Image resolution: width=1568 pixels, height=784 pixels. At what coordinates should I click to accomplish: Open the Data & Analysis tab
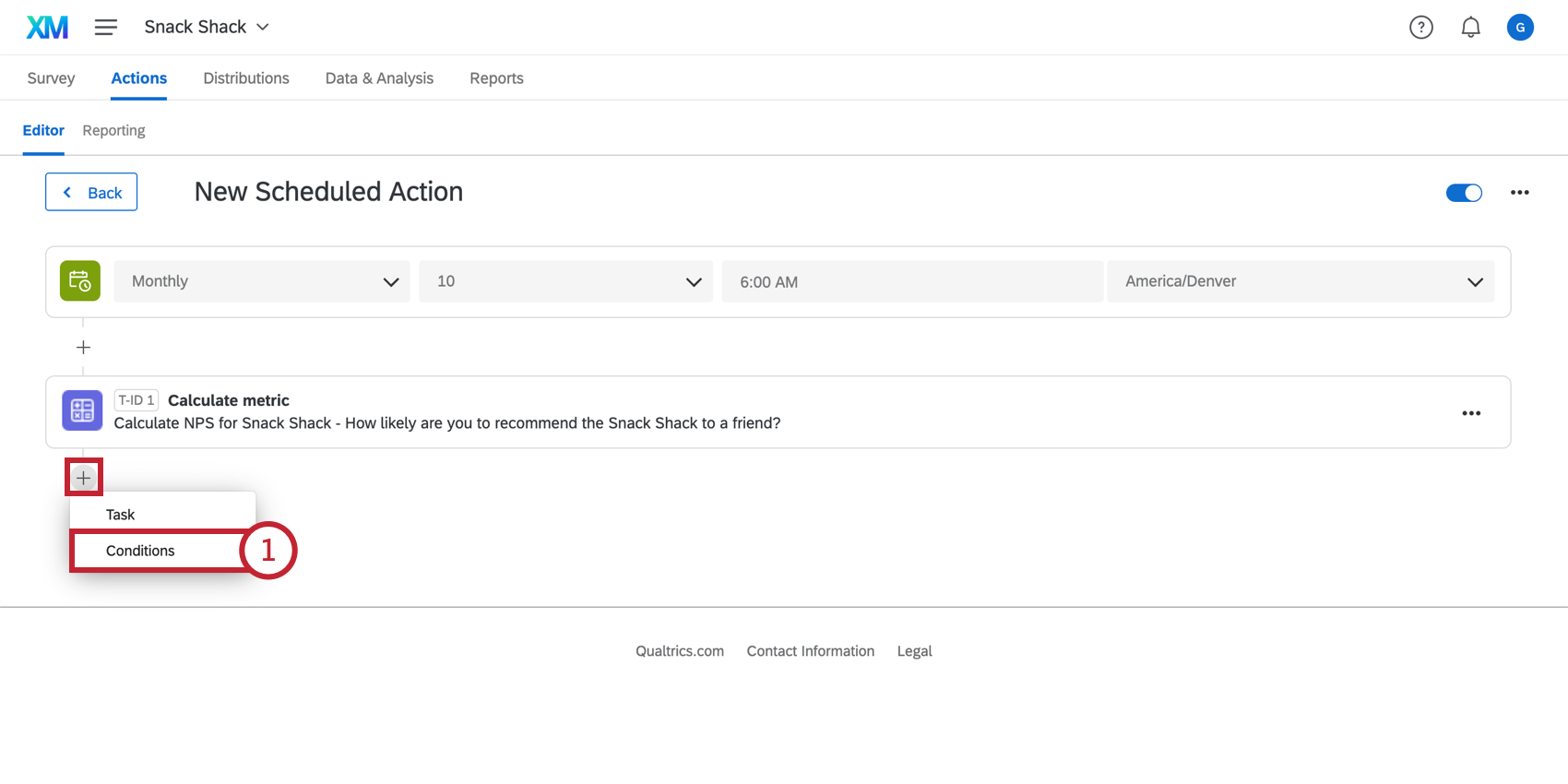click(x=379, y=78)
